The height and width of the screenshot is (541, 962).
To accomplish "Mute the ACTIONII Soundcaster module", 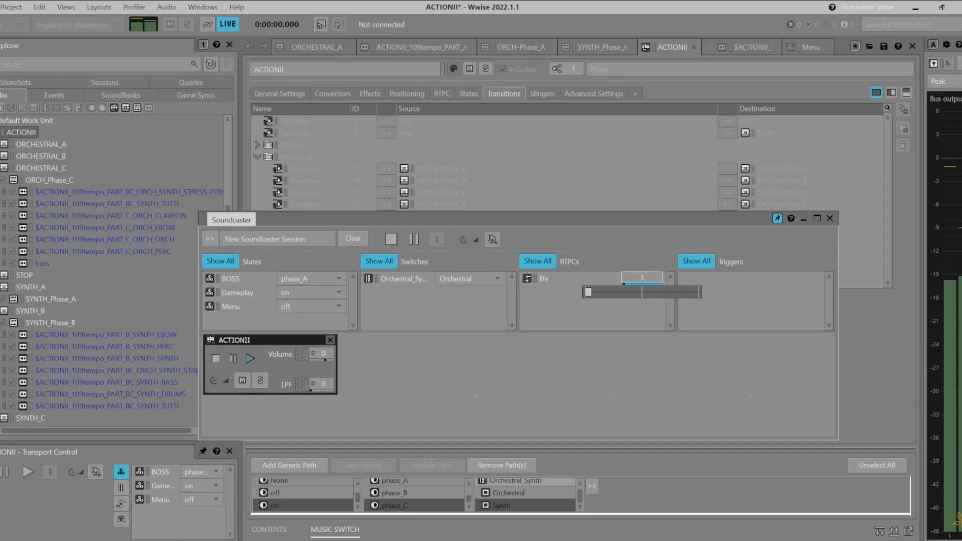I will tap(242, 380).
